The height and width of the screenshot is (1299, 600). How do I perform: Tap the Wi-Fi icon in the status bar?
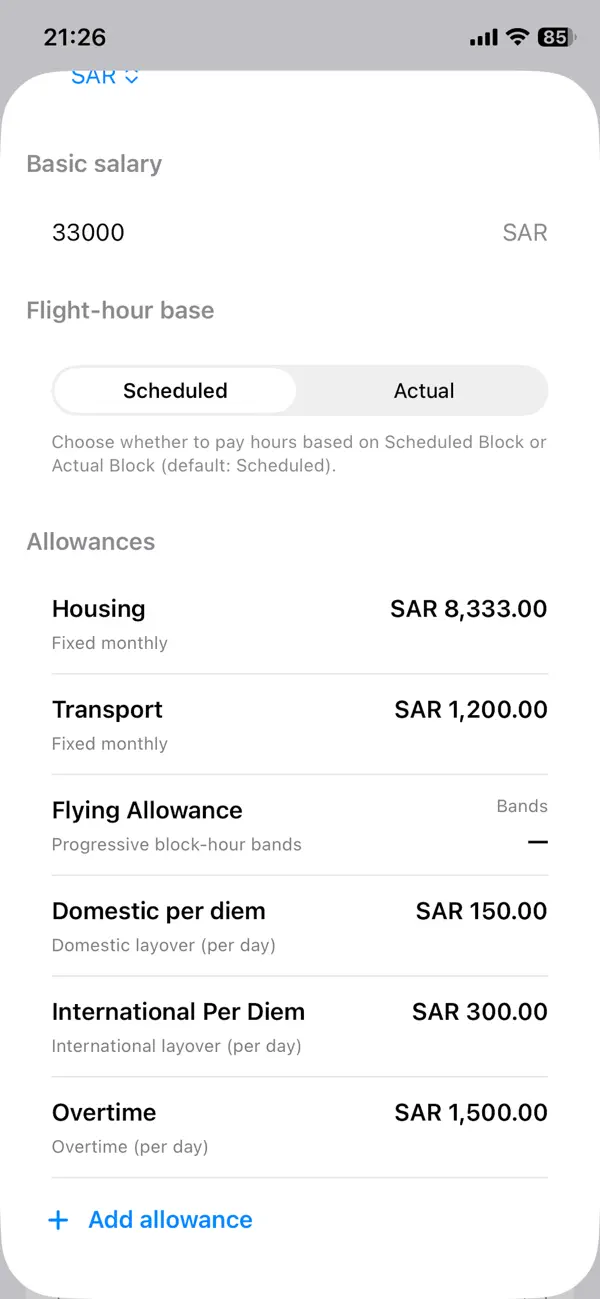coord(517,37)
